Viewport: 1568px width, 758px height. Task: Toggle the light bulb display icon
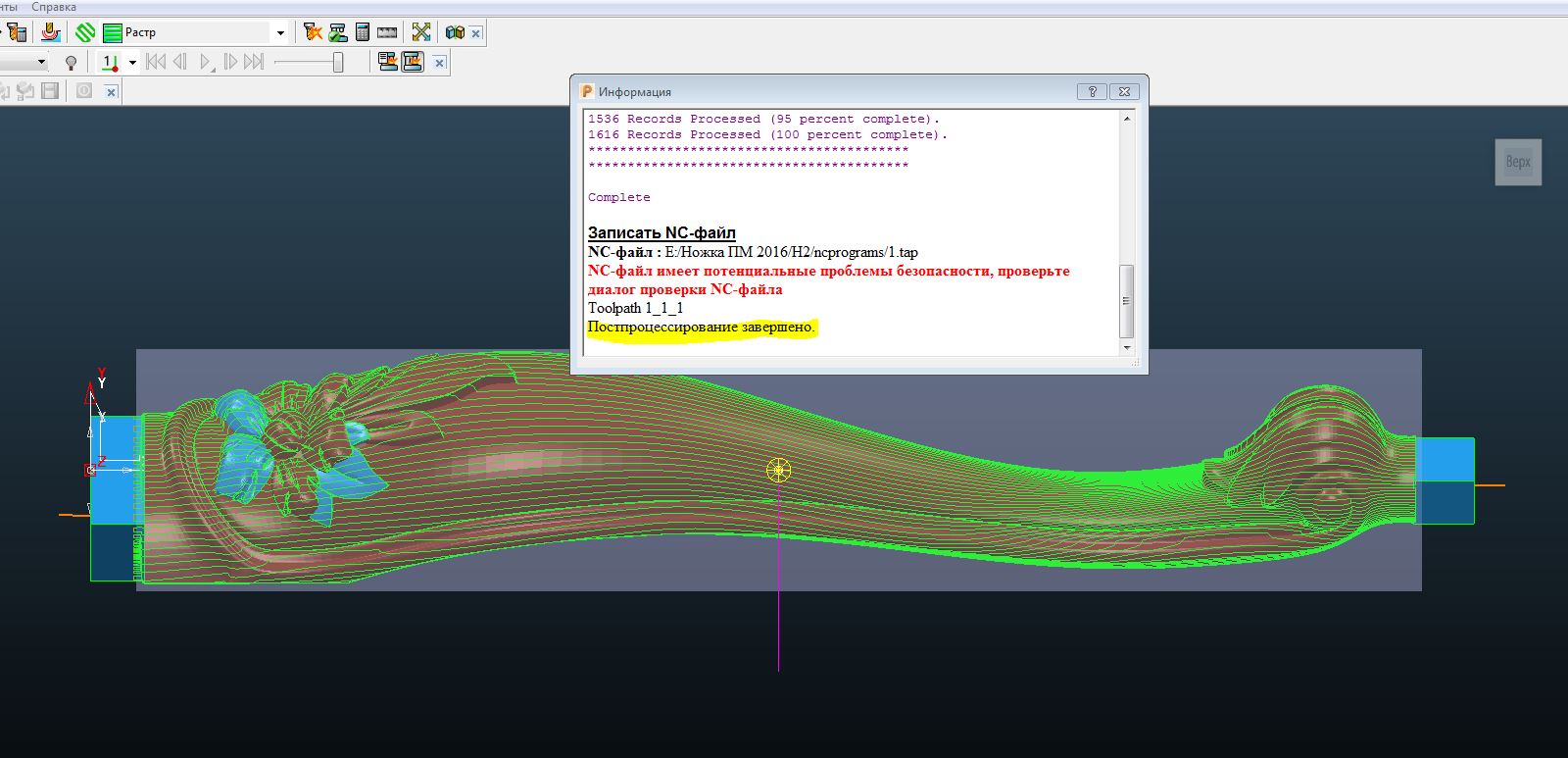[71, 63]
